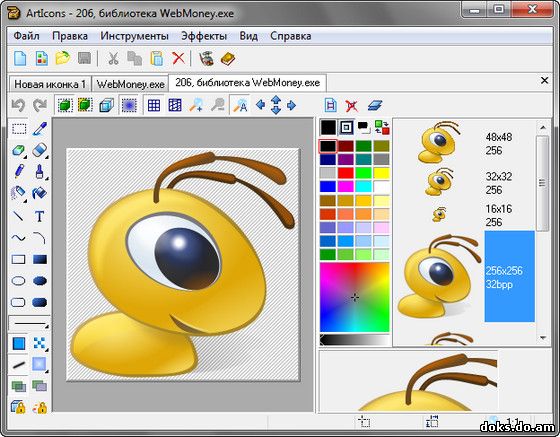Open the Инструменты menu
This screenshot has width=560, height=437.
(134, 36)
